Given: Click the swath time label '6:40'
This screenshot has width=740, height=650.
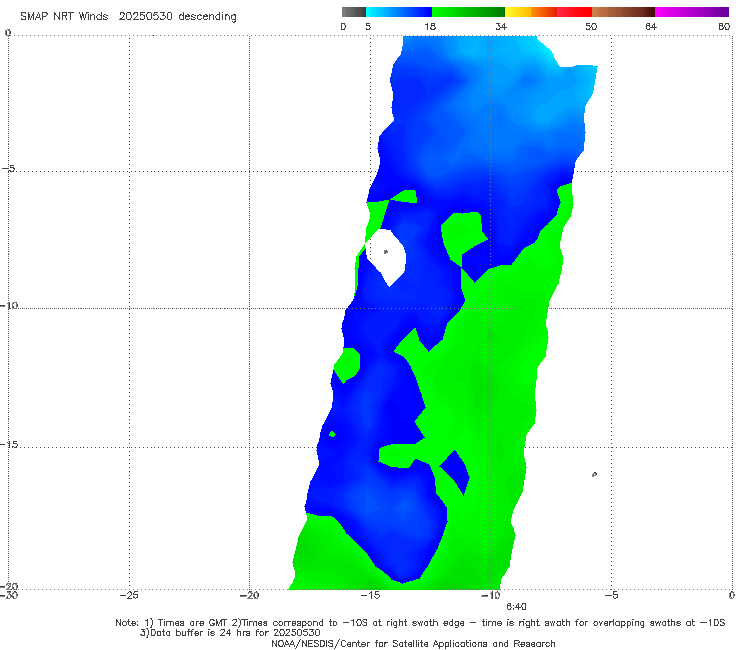Looking at the screenshot, I should click(516, 607).
